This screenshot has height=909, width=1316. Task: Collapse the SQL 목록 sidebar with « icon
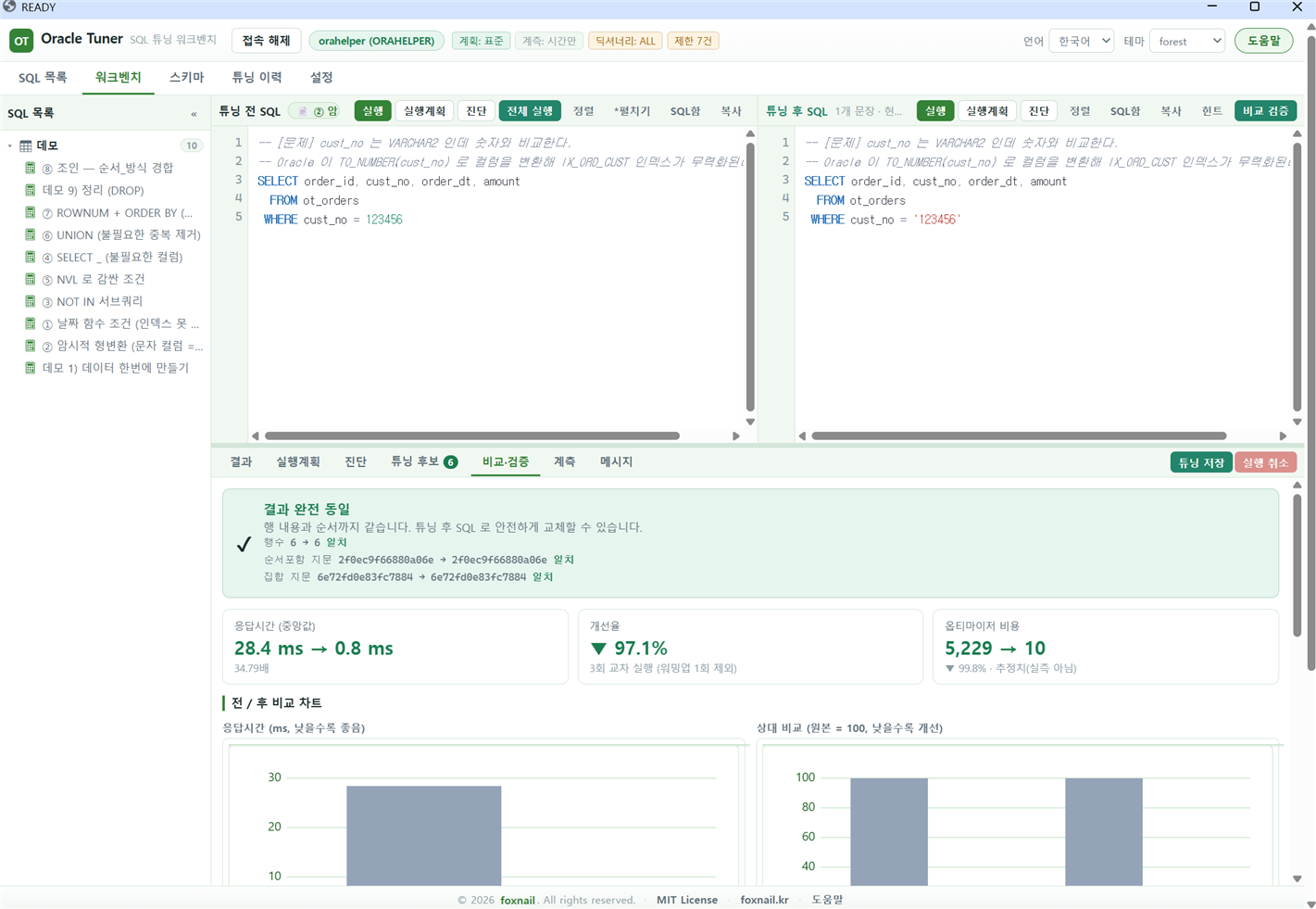tap(194, 114)
